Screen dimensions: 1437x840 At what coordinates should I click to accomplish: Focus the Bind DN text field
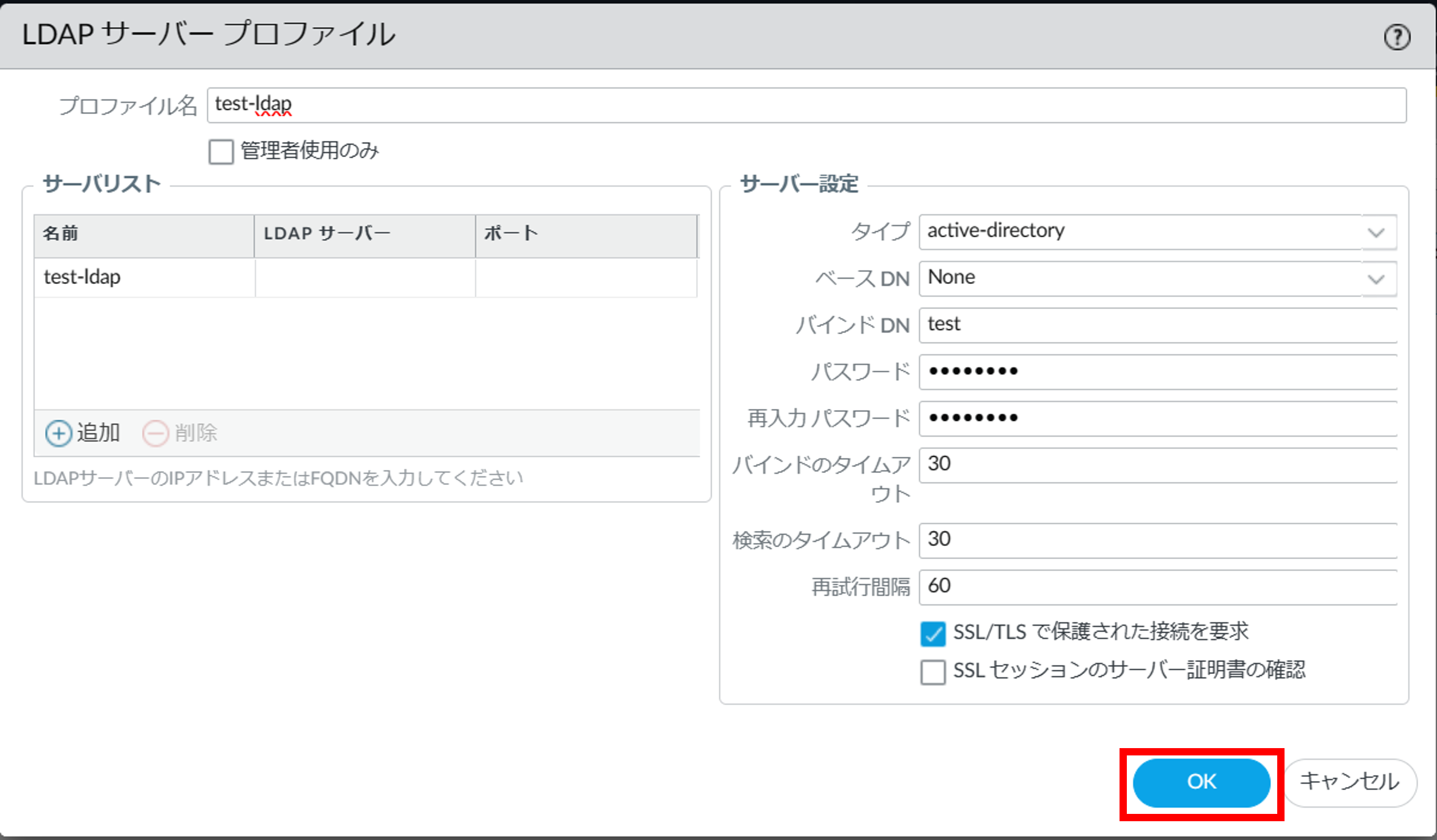[x=1158, y=325]
